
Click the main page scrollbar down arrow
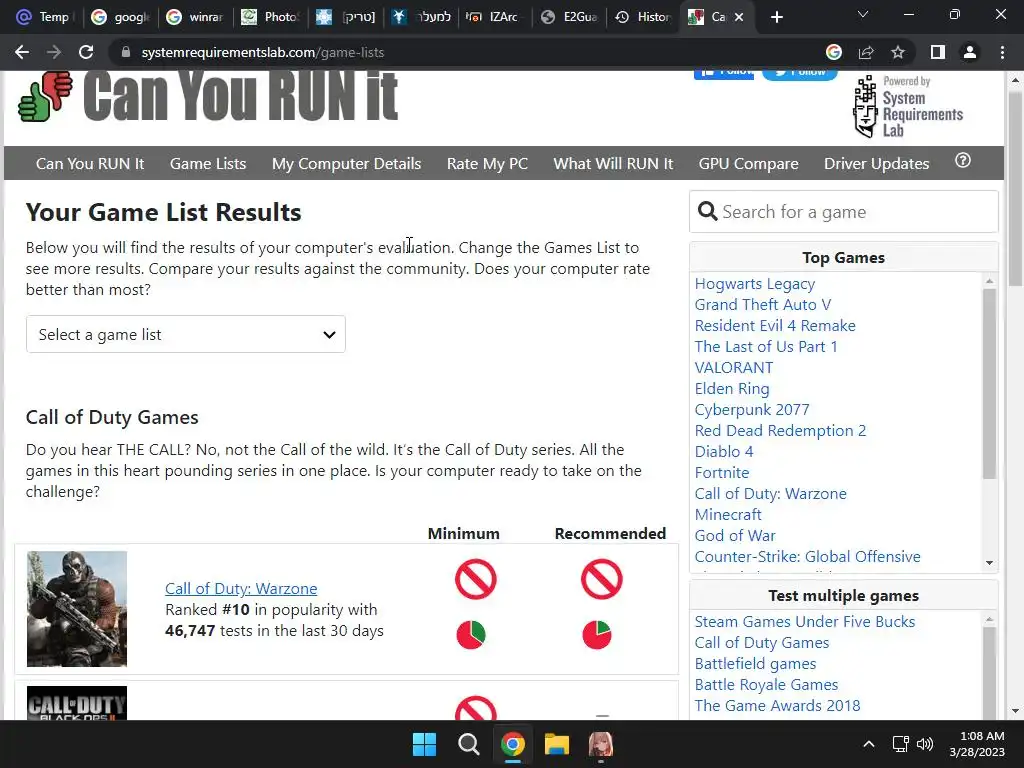(x=1015, y=711)
